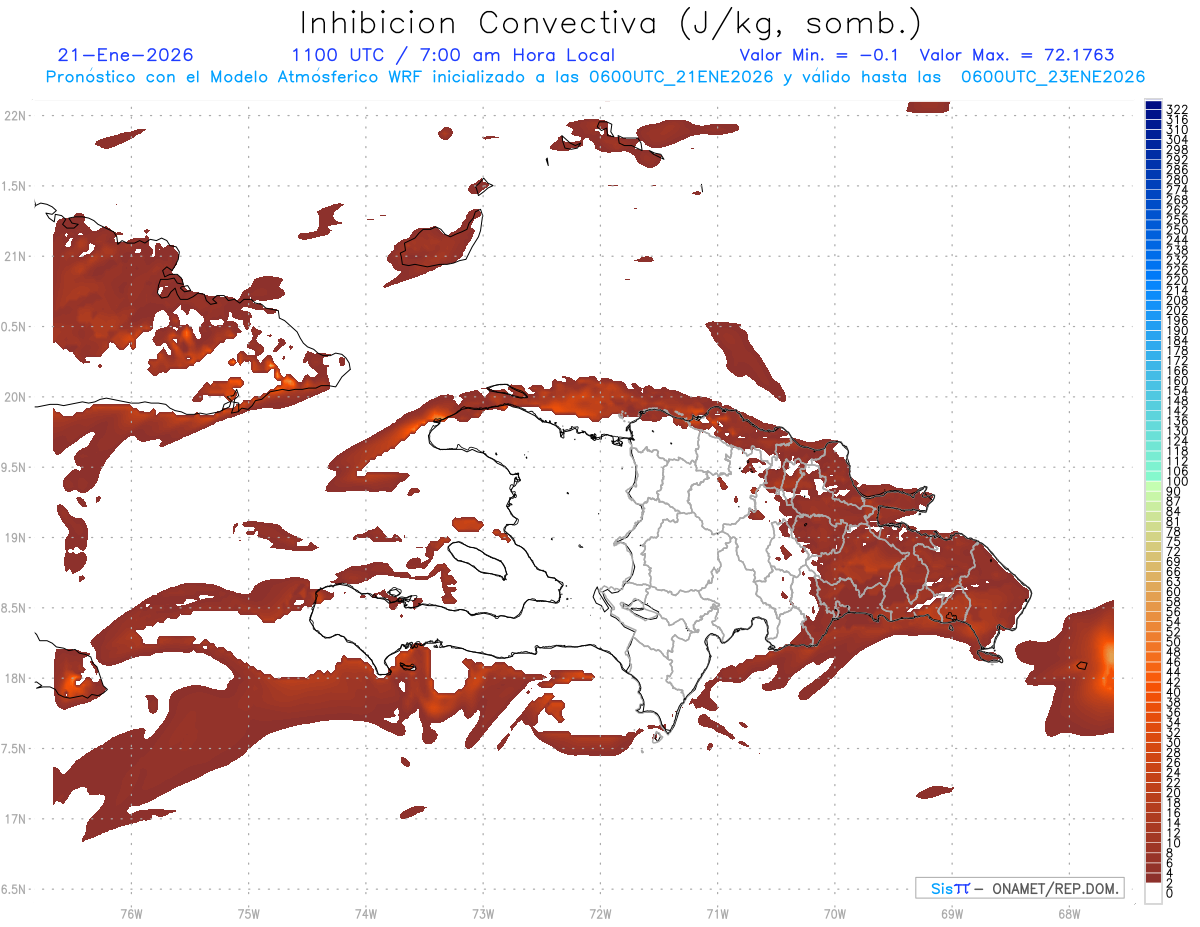Viewport: 1200px width, 927px height.
Task: Click the 'SisTT - ONAMET/REP.DOM.' credit box
Action: point(1019,888)
